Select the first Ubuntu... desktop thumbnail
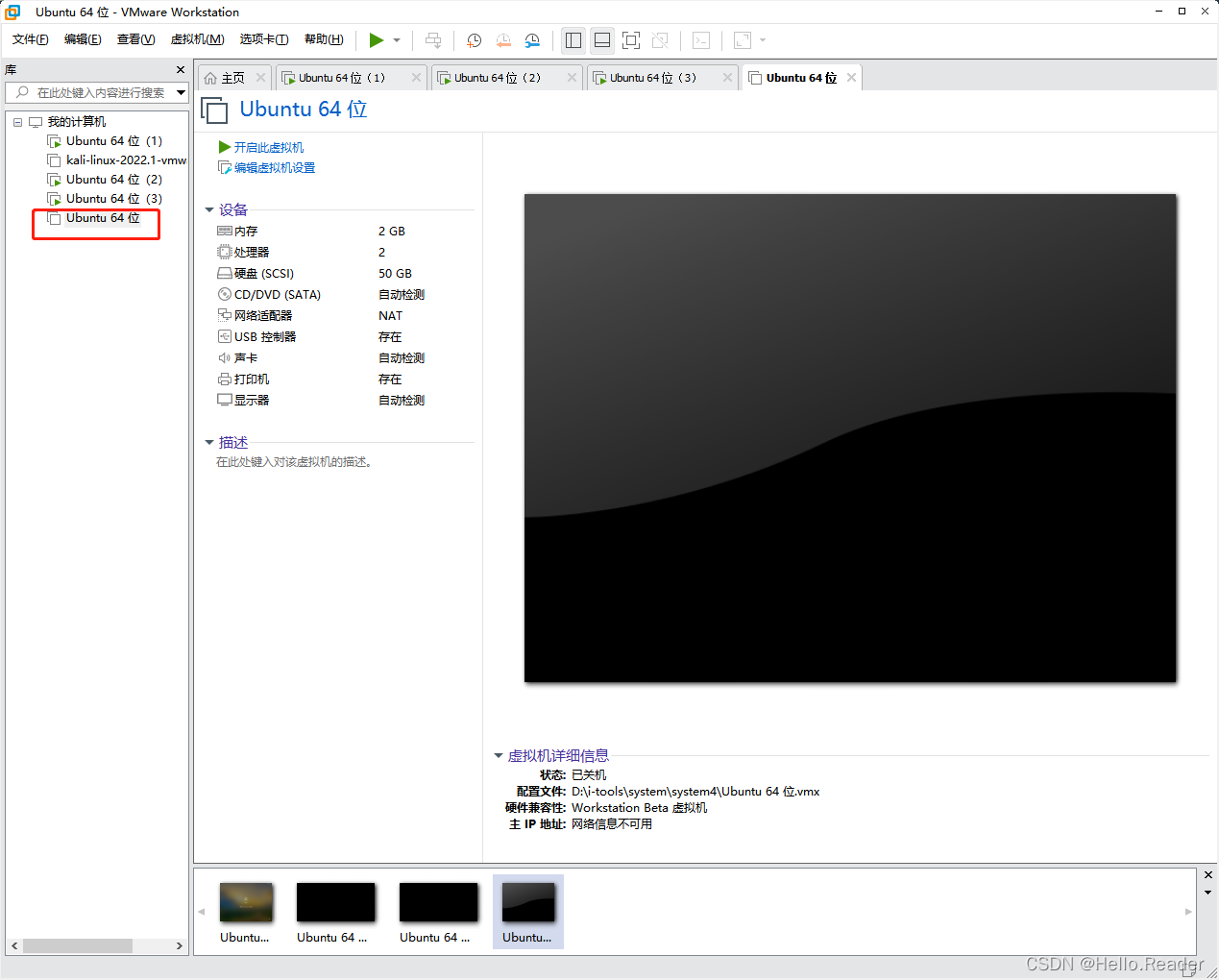1219x980 pixels. pyautogui.click(x=246, y=913)
